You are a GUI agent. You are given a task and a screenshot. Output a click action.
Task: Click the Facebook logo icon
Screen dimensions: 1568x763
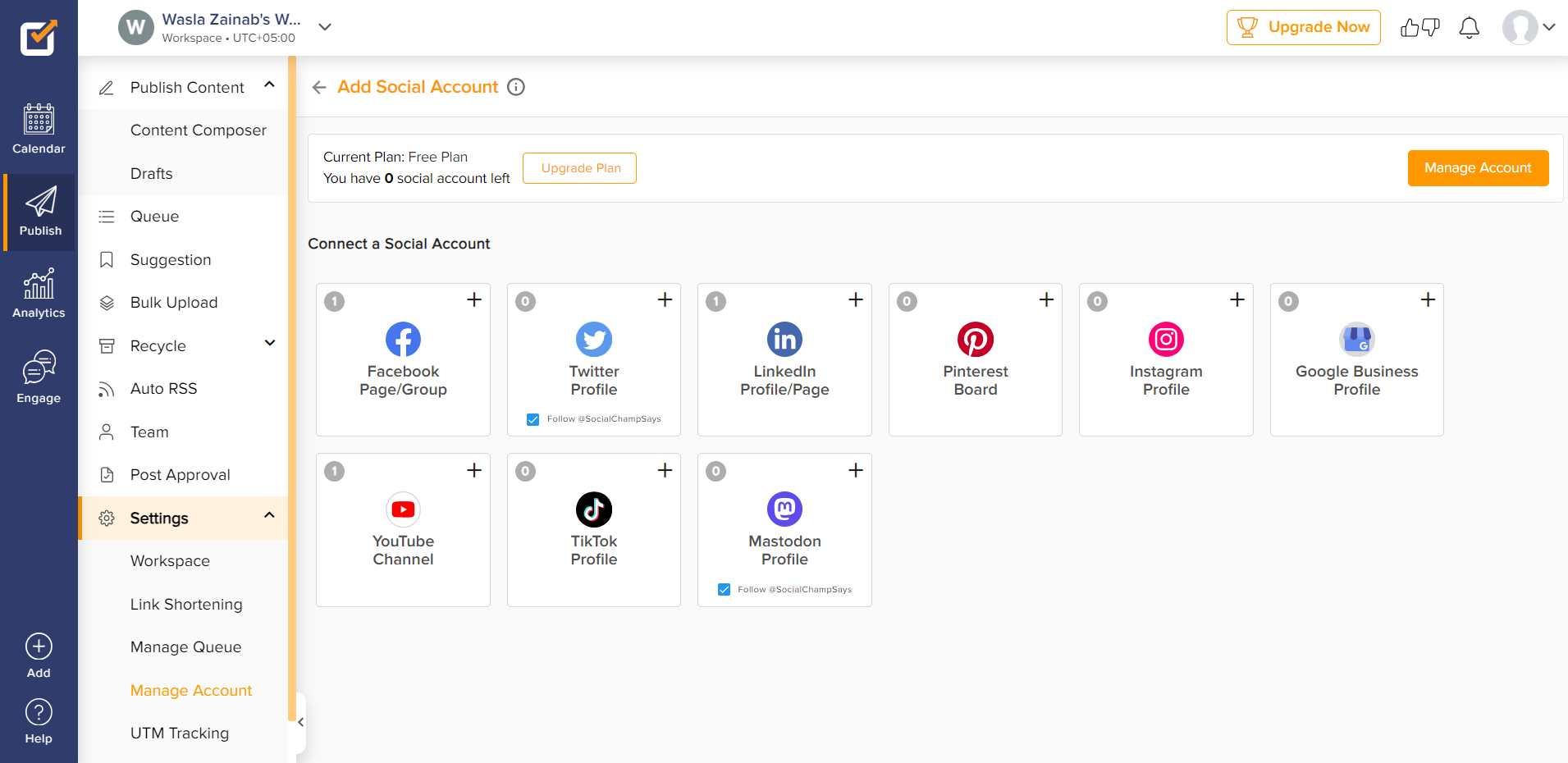click(x=403, y=339)
